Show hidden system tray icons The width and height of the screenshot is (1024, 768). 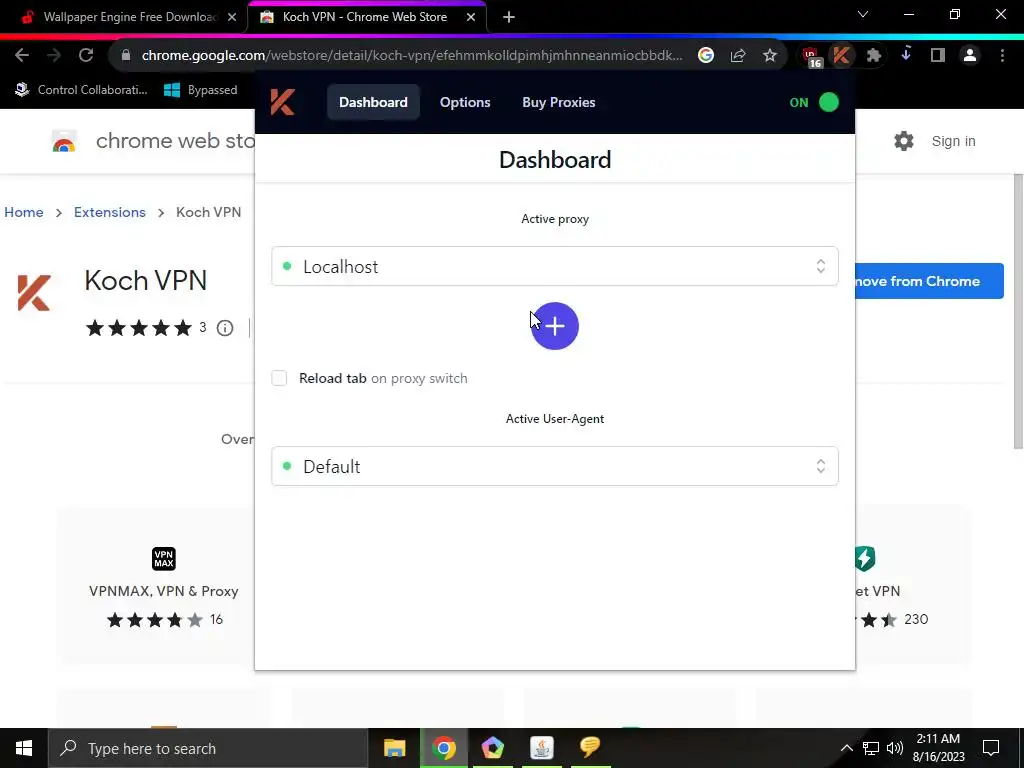coord(846,748)
